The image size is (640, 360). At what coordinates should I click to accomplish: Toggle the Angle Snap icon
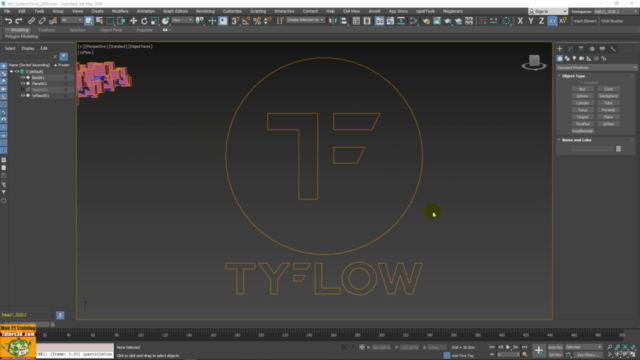[x=246, y=21]
